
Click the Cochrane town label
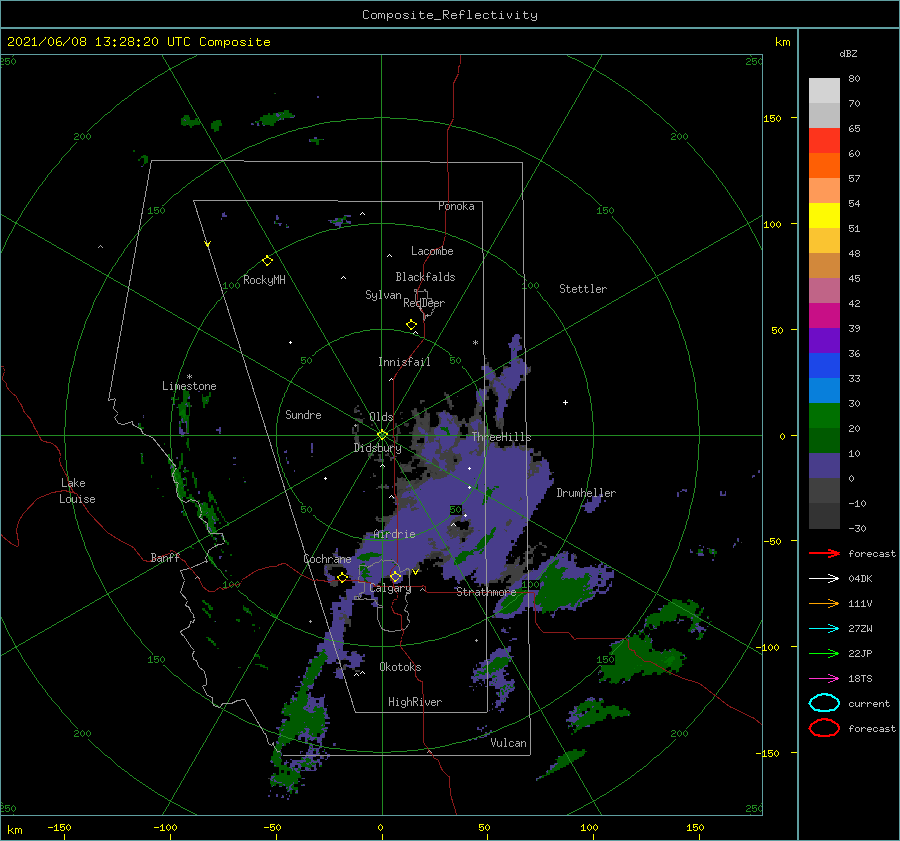(327, 559)
